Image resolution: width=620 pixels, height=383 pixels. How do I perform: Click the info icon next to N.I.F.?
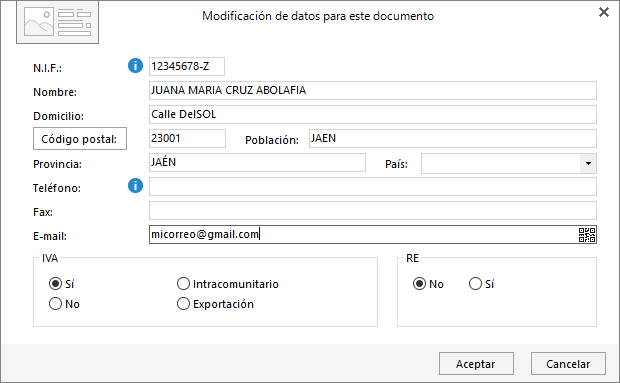(x=135, y=66)
